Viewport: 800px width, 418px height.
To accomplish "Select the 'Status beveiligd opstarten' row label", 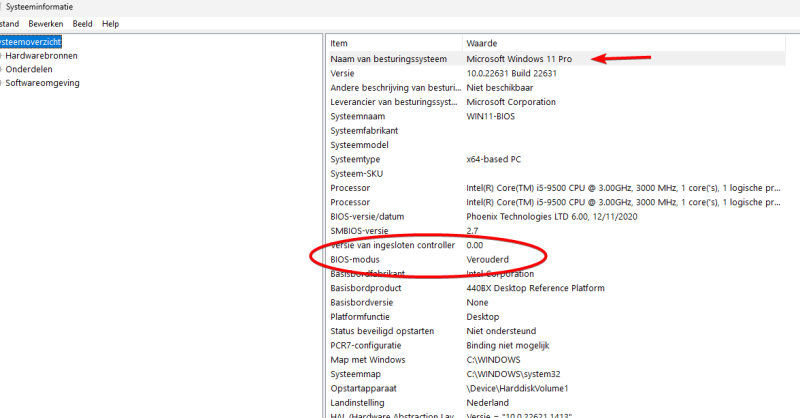I will 382,331.
